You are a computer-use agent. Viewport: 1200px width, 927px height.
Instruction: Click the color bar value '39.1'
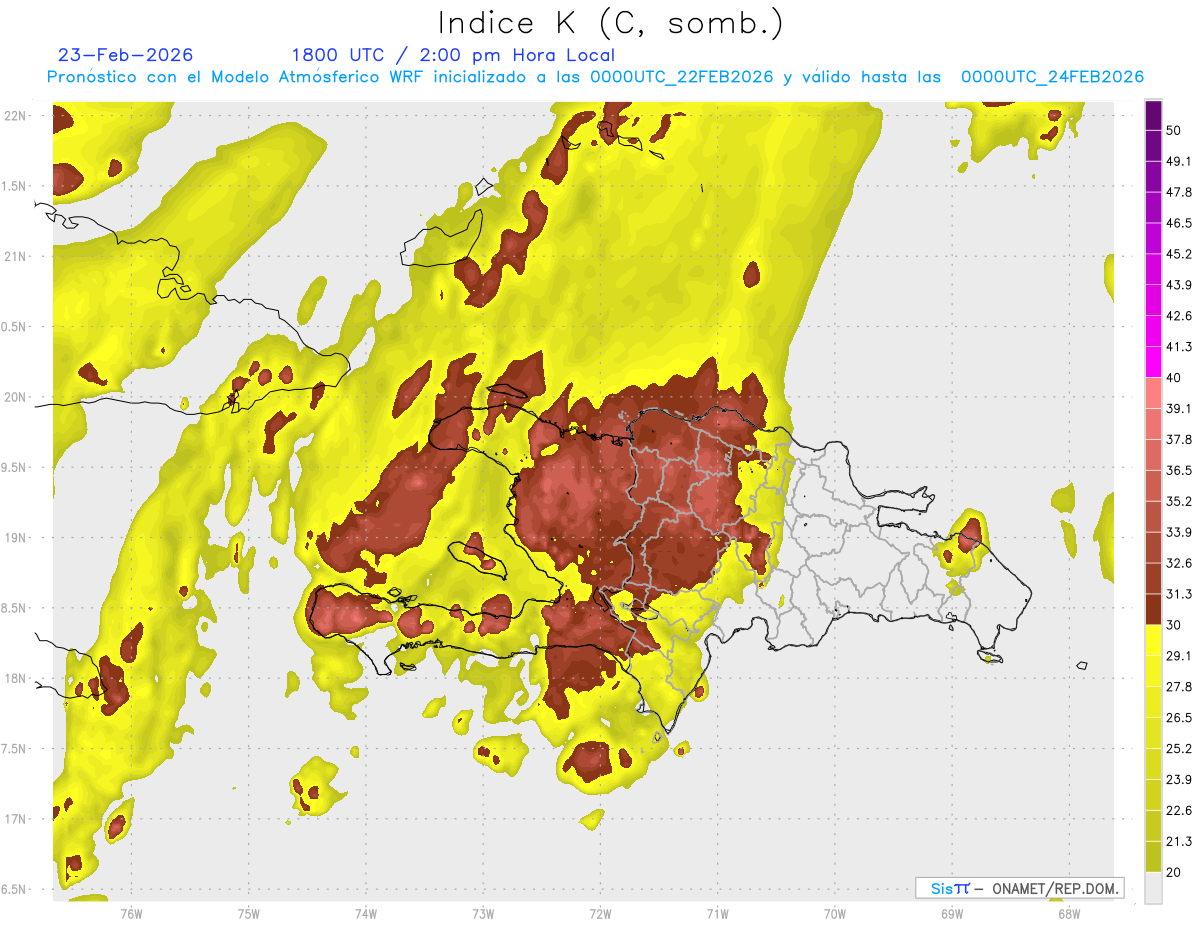tap(1179, 409)
